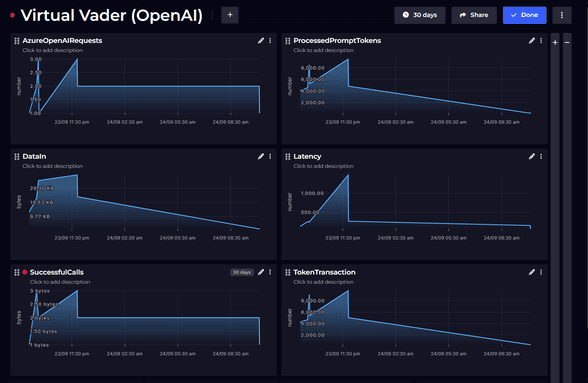Grab the DataIn panel drag handle
588x383 pixels.
16,157
